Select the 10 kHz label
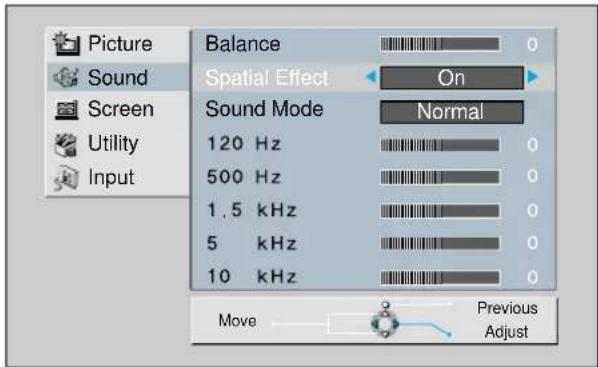This screenshot has width=598, height=367. point(252,276)
